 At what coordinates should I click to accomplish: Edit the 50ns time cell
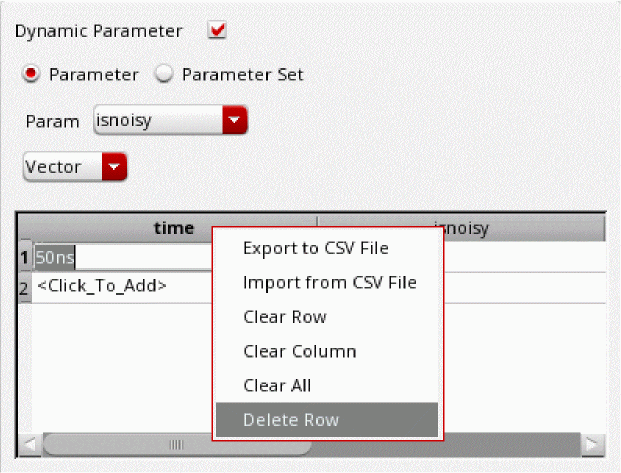[x=120, y=256]
